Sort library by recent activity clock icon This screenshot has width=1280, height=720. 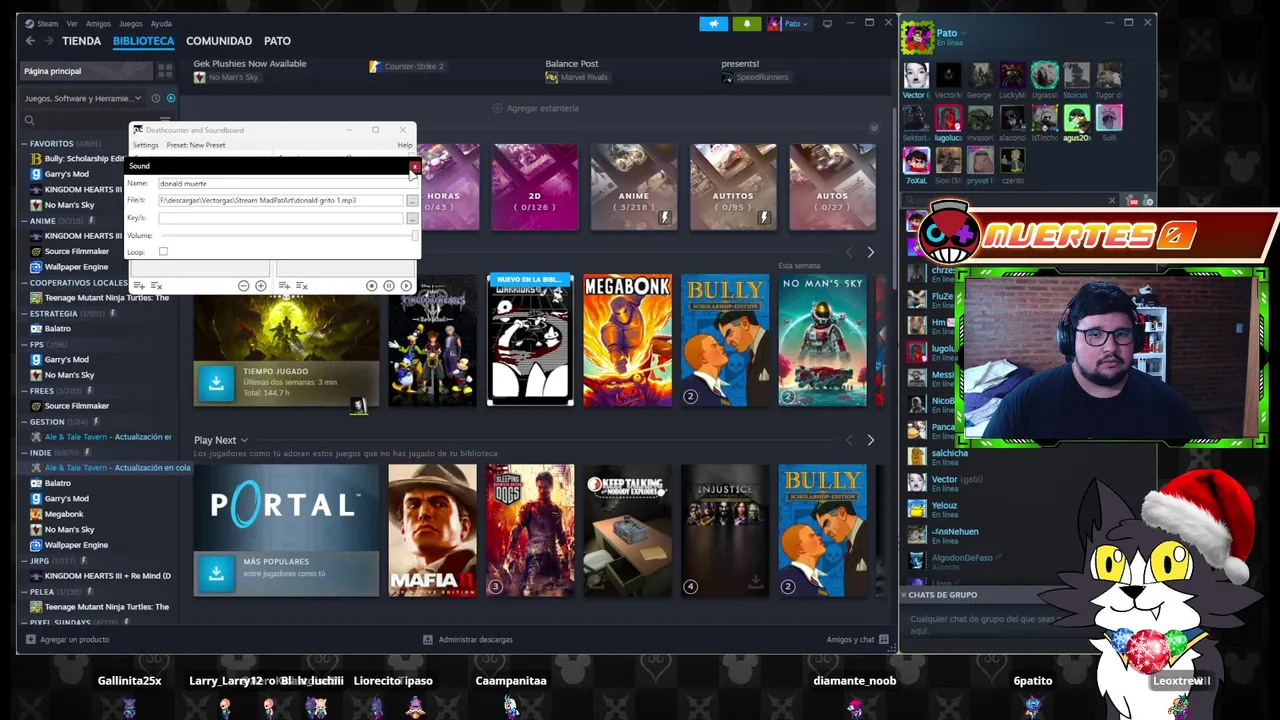pos(155,98)
